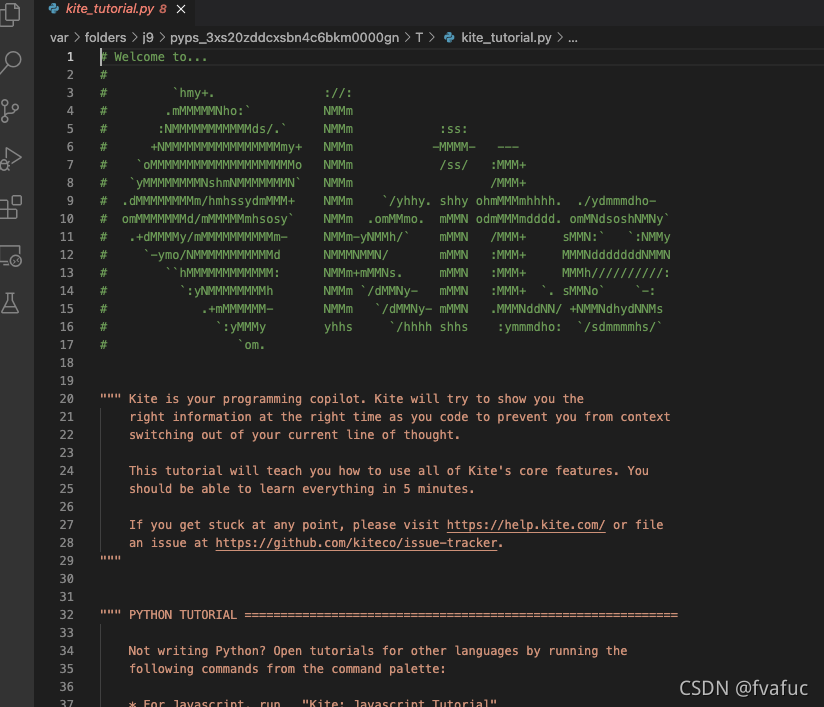Close the kite_tutorial.py tab

pos(181,9)
